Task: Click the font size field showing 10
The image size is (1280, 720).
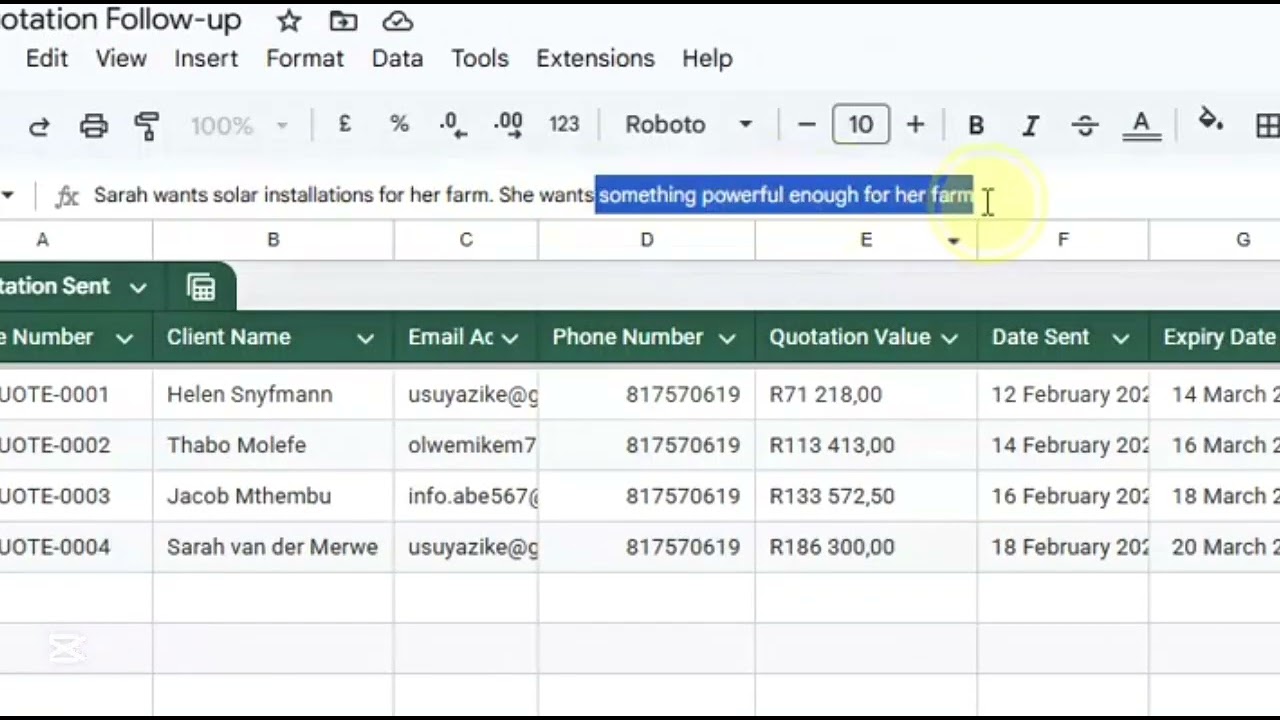Action: [x=861, y=124]
